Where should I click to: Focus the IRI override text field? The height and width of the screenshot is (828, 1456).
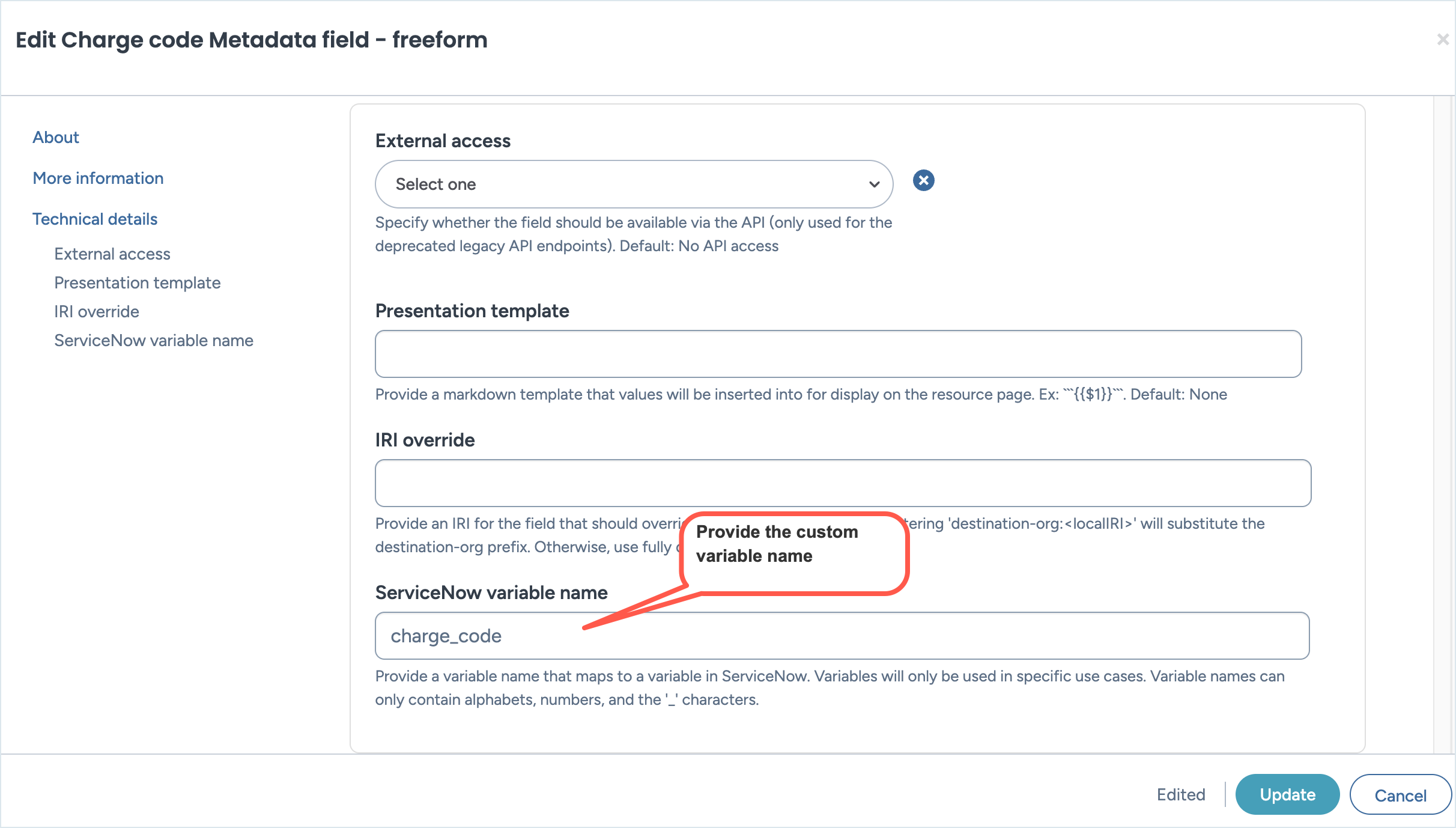842,483
